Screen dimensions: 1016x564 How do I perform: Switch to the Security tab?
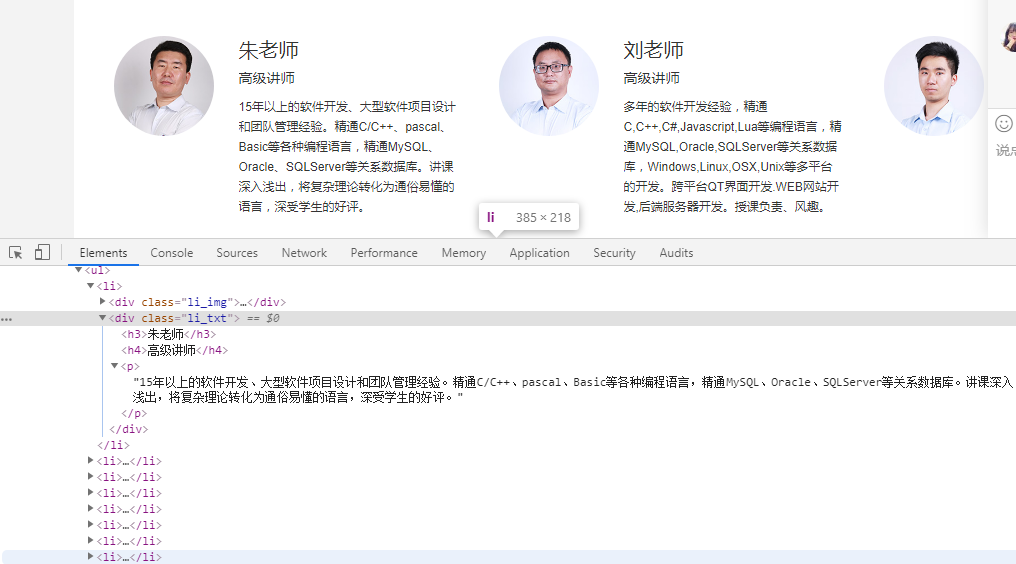tap(614, 253)
